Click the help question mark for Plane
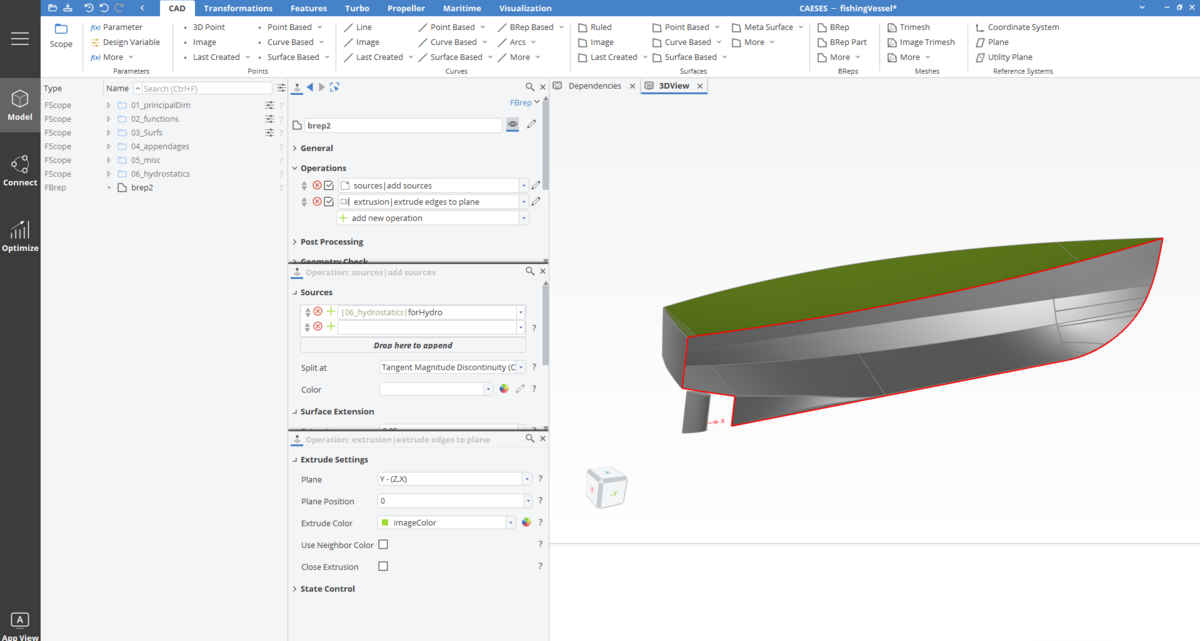Viewport: 1200px width, 641px height. tap(540, 479)
